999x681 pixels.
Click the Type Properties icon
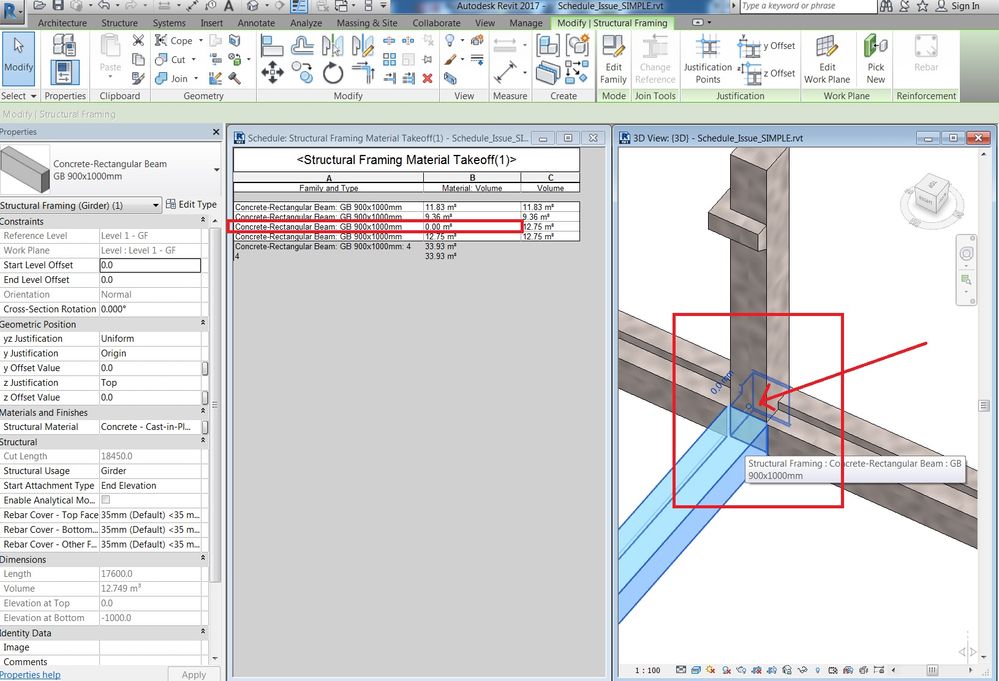(64, 45)
